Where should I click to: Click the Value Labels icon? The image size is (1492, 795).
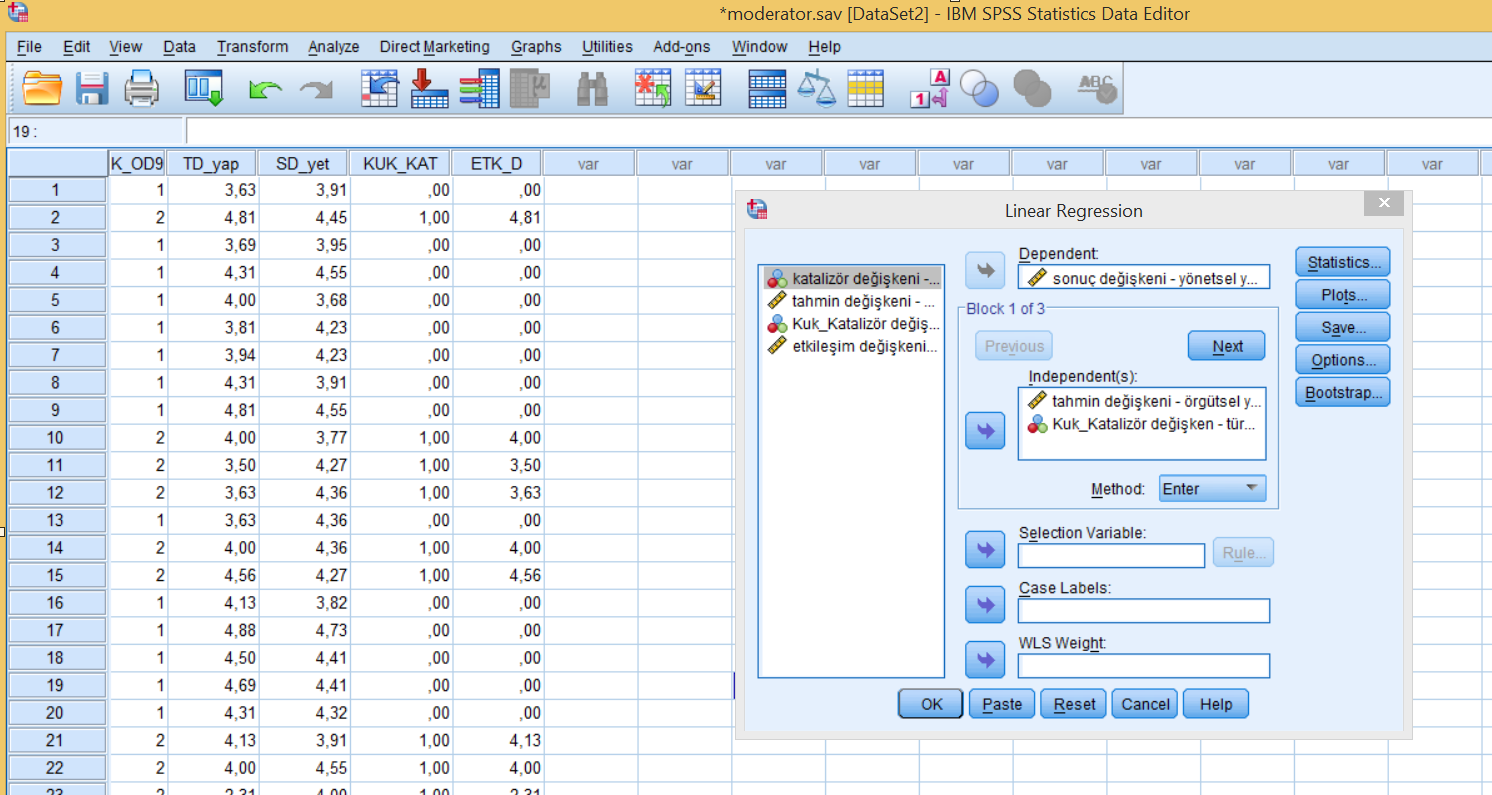929,88
